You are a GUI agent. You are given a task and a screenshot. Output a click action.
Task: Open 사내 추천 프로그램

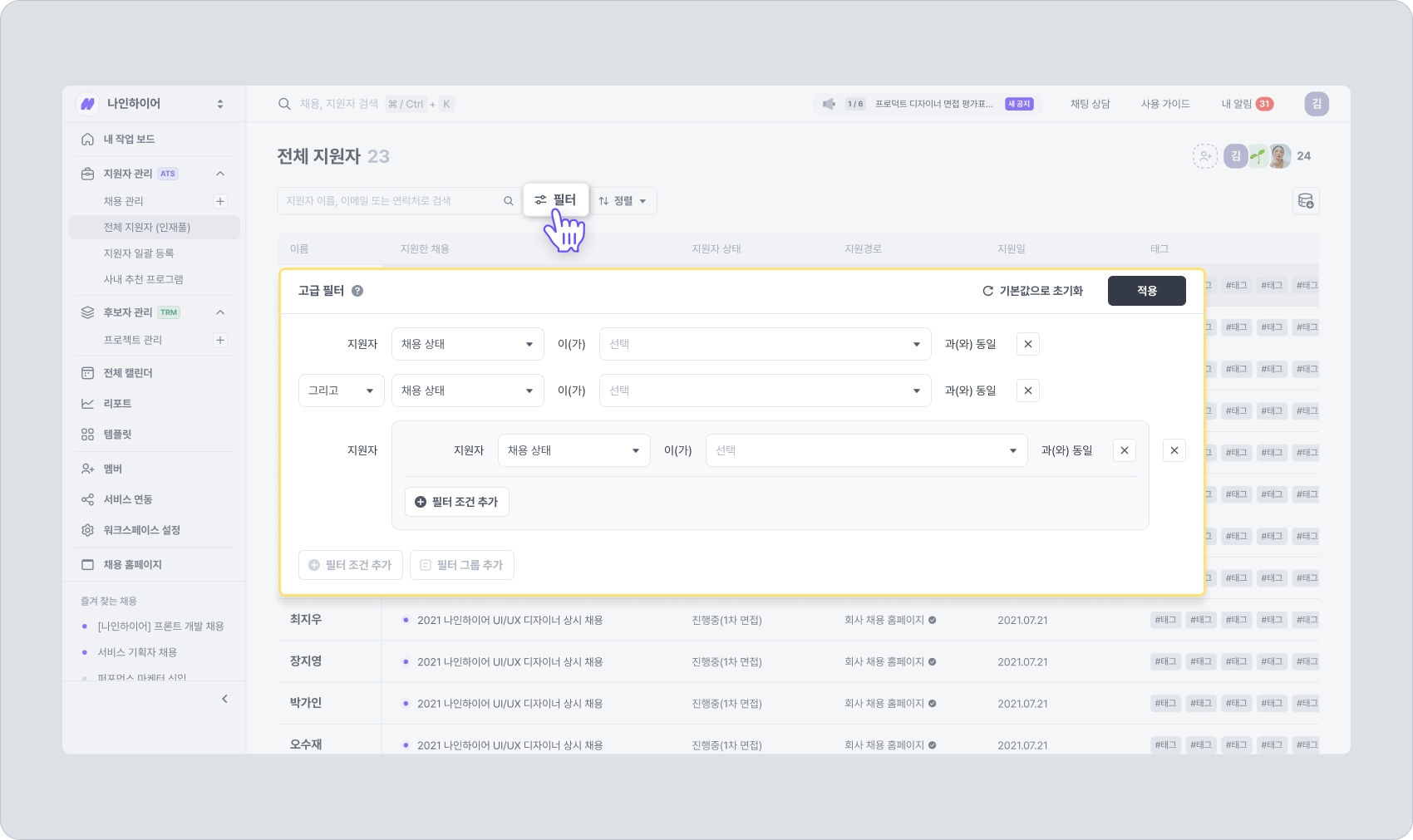[143, 279]
